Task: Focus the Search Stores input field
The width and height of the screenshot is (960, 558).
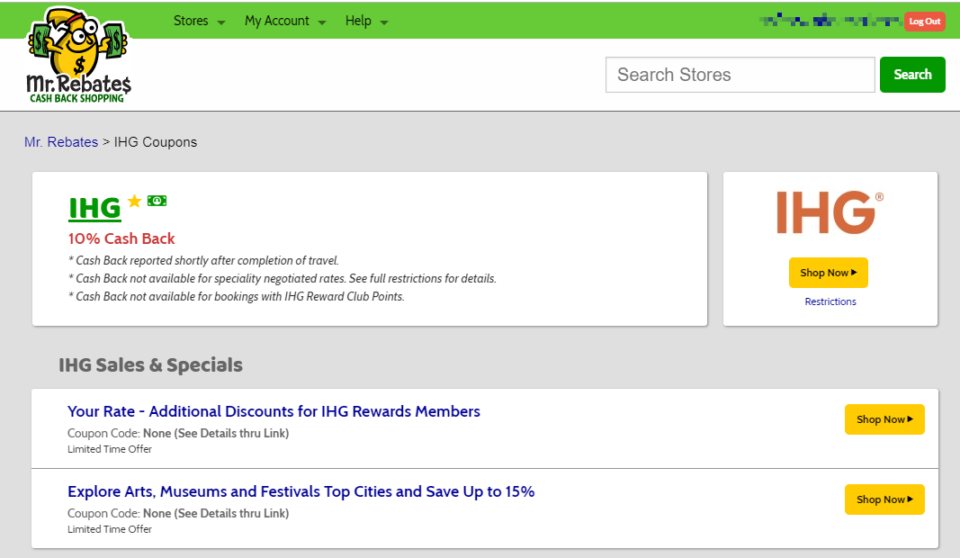Action: tap(740, 75)
